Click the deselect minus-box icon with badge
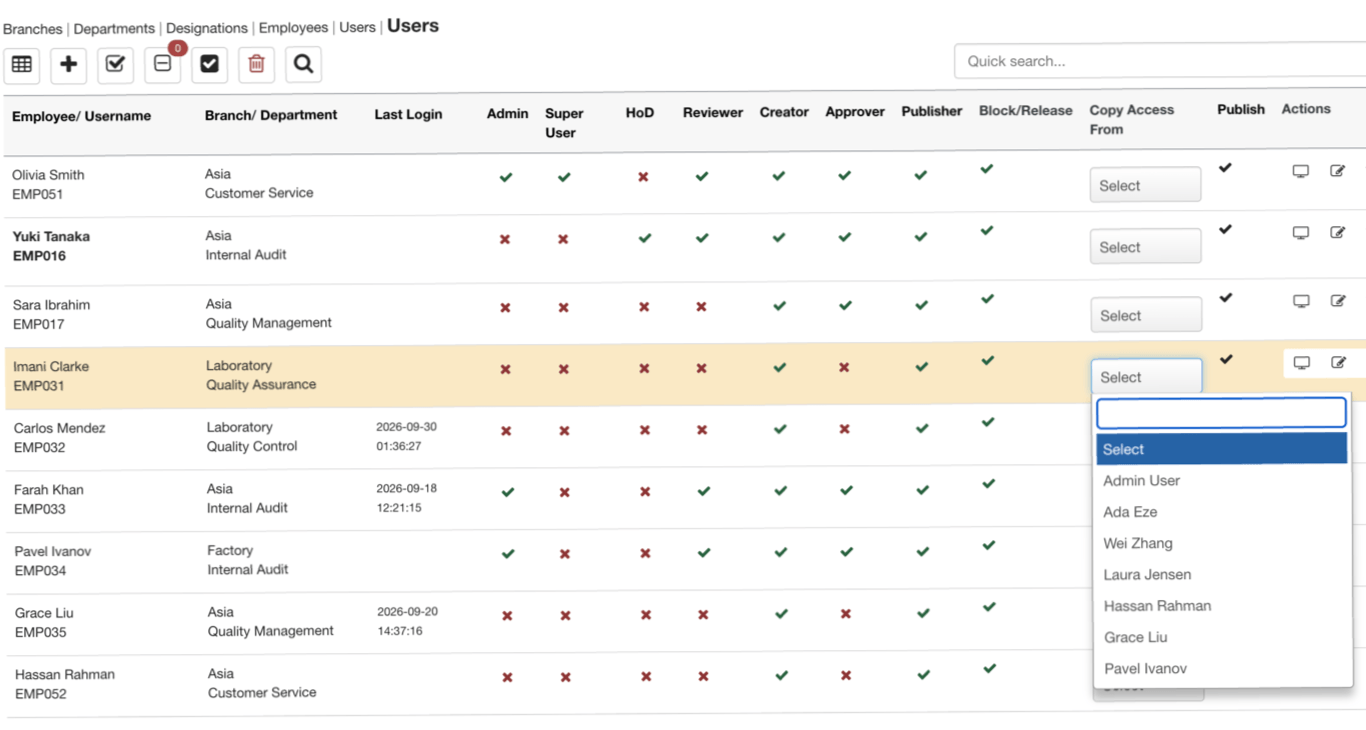 (163, 65)
